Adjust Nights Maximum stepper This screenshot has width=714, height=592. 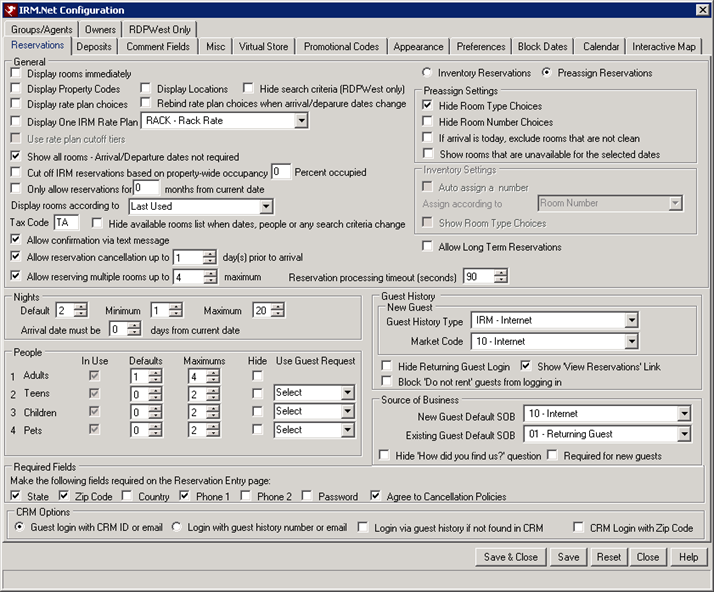(x=277, y=310)
